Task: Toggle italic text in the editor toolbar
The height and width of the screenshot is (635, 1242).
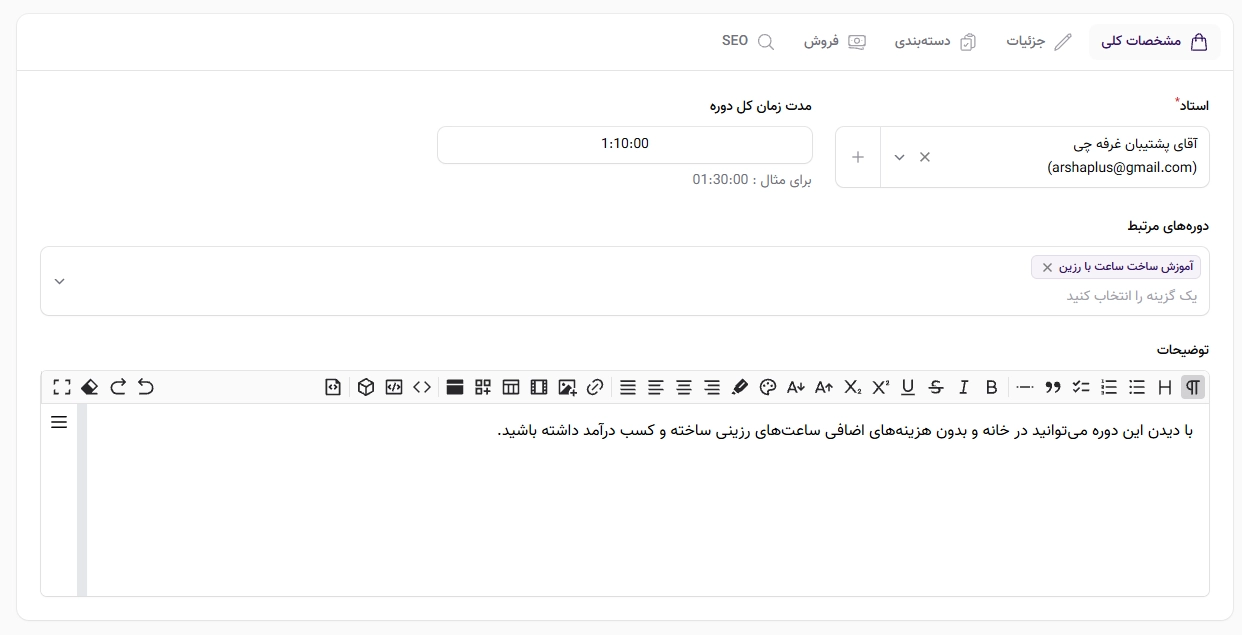Action: pyautogui.click(x=964, y=387)
